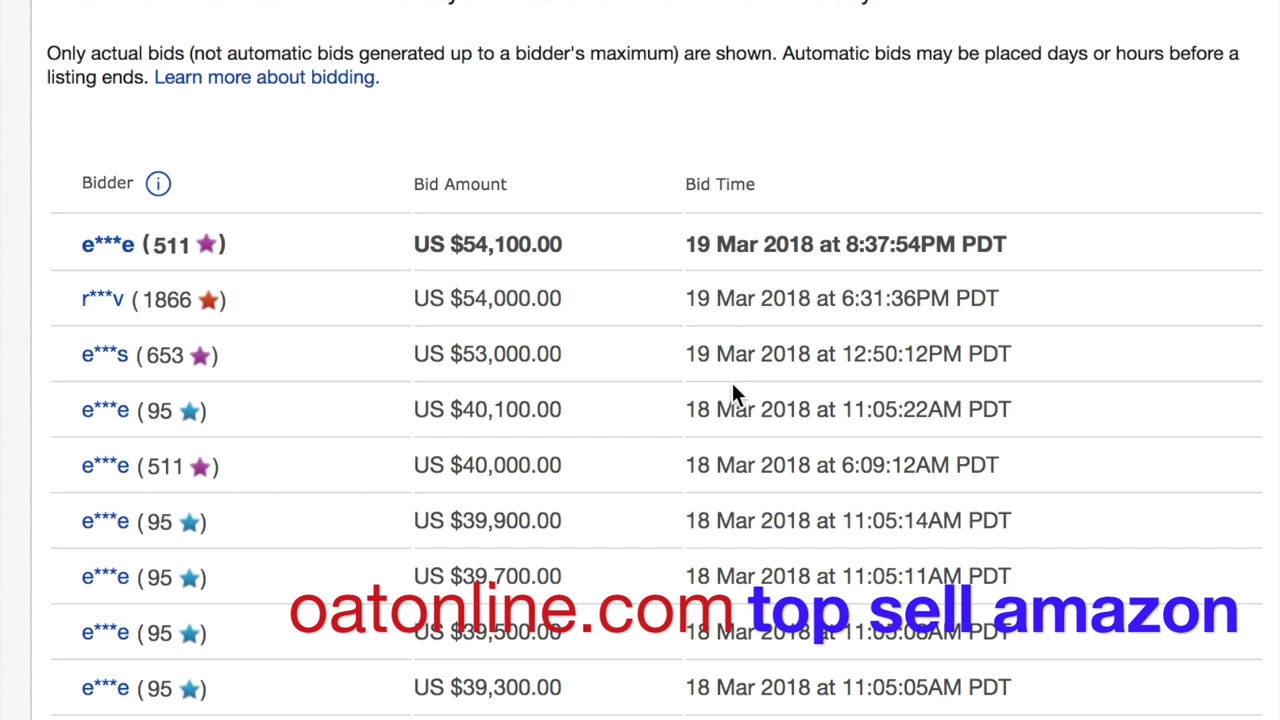
Task: Select bid amount US $54,000.00
Action: [487, 298]
